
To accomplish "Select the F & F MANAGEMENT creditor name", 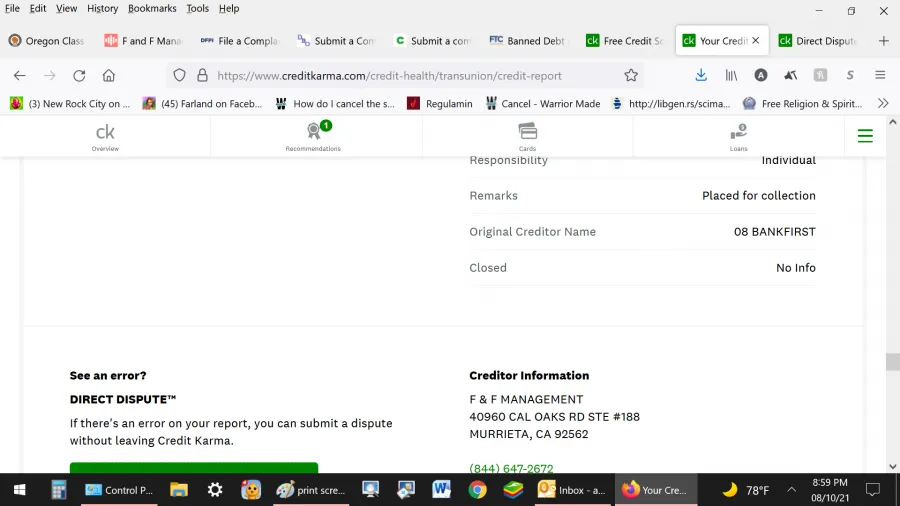I will point(526,399).
